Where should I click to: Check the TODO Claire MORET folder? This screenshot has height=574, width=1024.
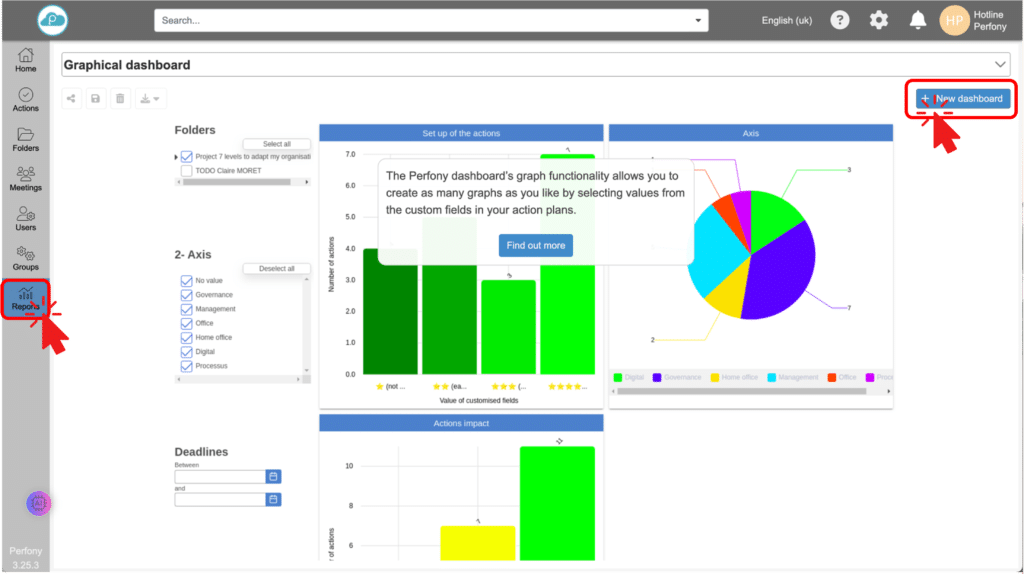pyautogui.click(x=186, y=171)
